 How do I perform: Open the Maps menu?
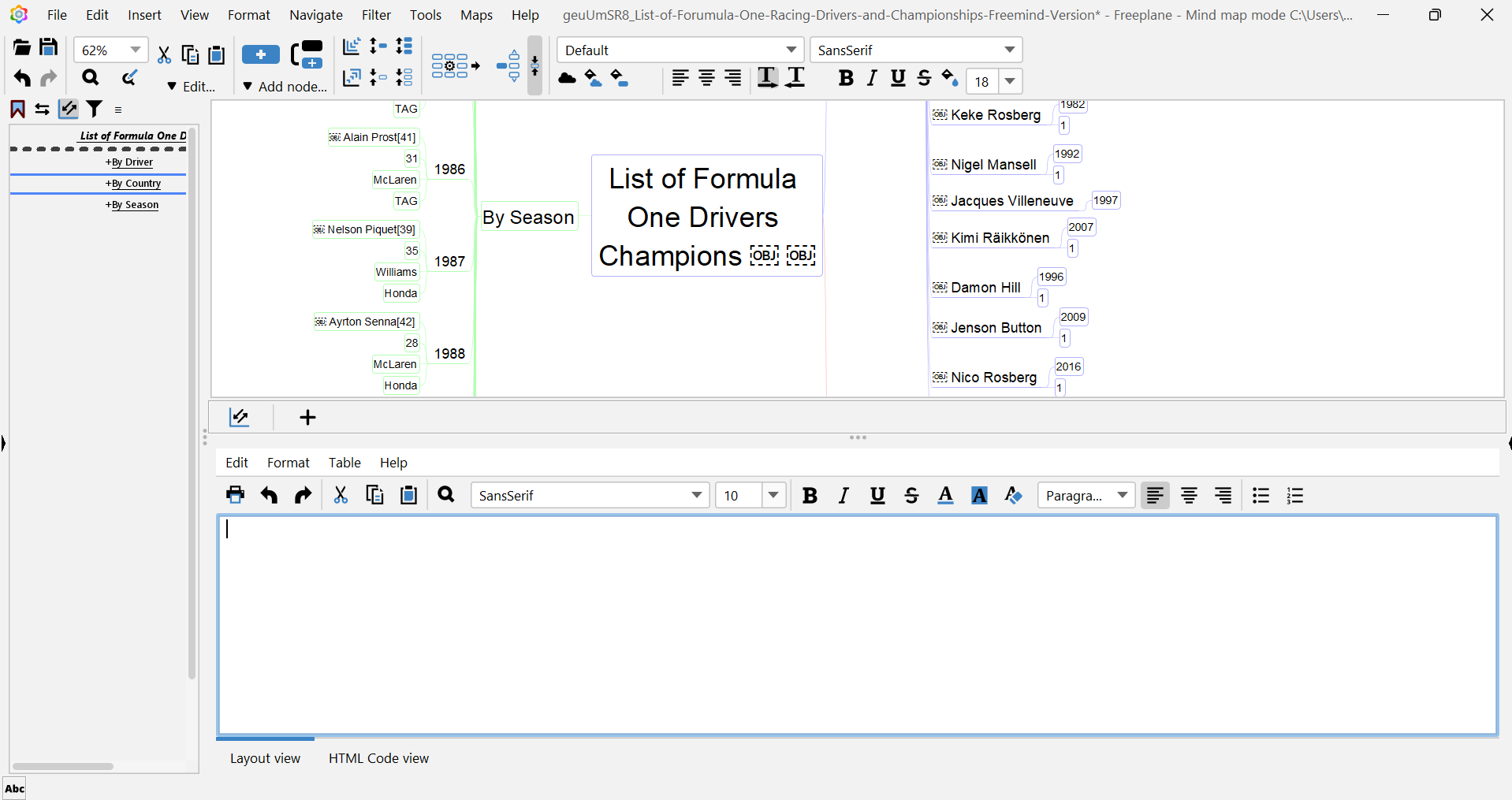pyautogui.click(x=476, y=15)
